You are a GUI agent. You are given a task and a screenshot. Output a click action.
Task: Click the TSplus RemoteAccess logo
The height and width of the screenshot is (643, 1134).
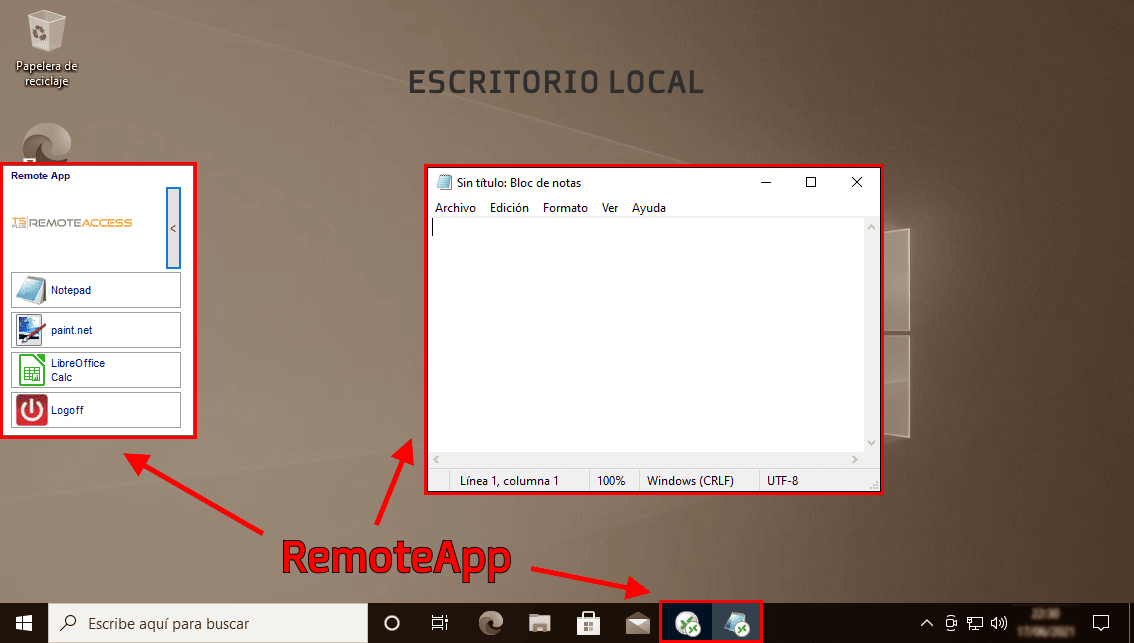tap(70, 223)
